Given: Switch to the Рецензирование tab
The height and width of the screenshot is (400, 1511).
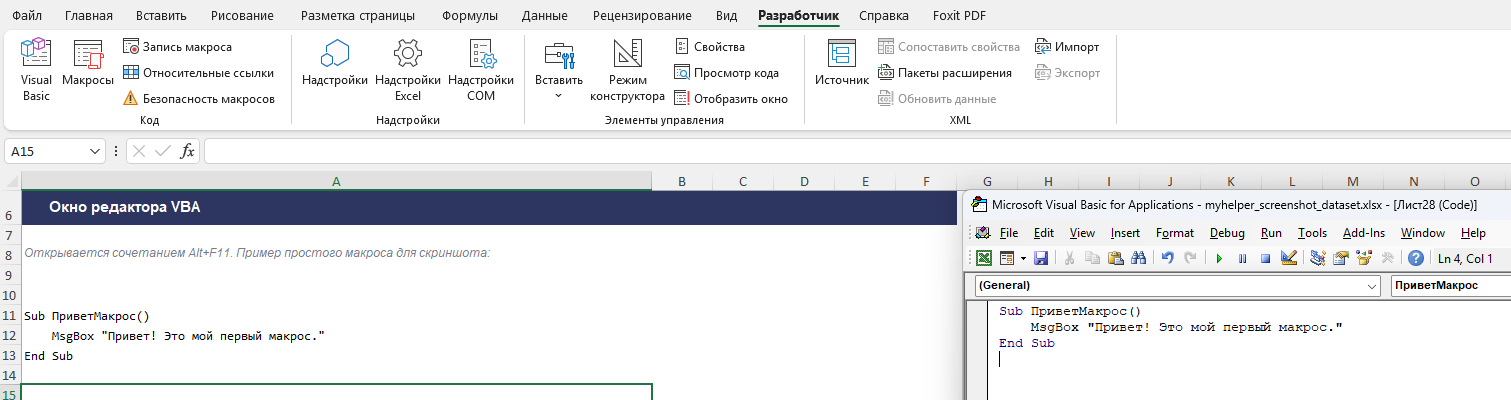Looking at the screenshot, I should coord(642,16).
